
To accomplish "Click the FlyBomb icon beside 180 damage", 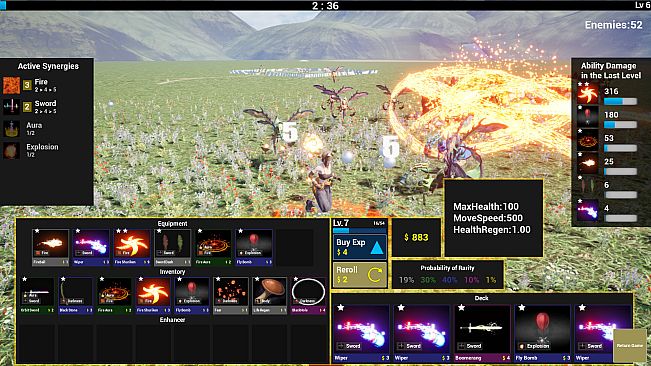I will point(588,117).
